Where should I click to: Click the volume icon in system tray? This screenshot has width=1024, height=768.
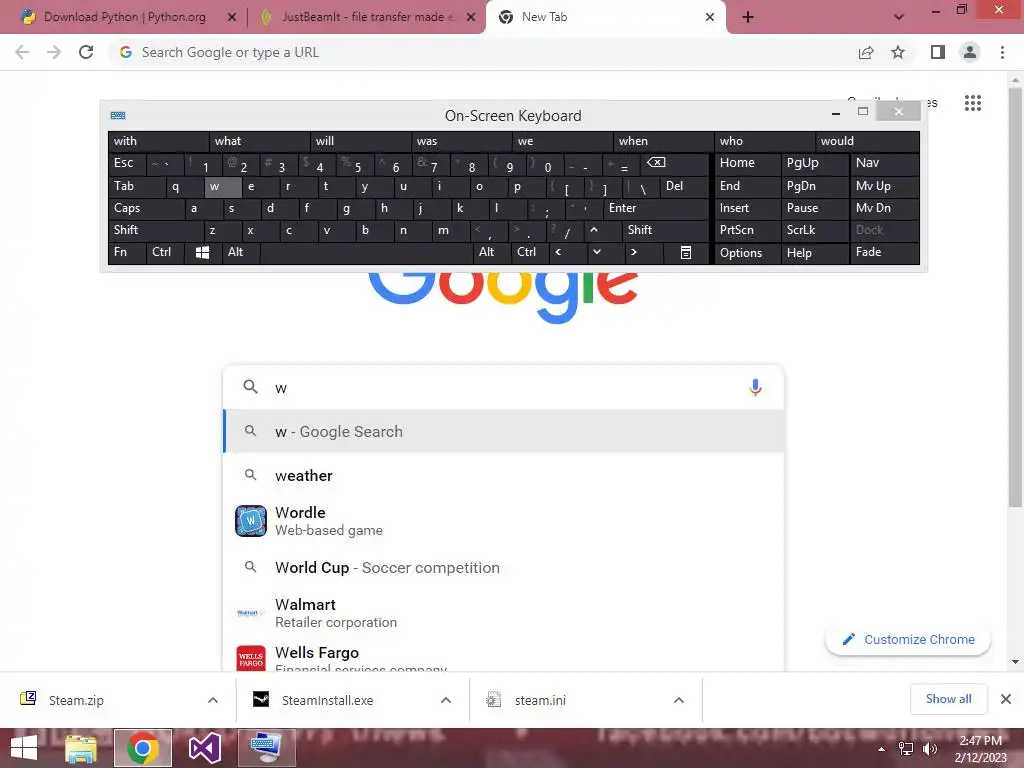click(929, 749)
